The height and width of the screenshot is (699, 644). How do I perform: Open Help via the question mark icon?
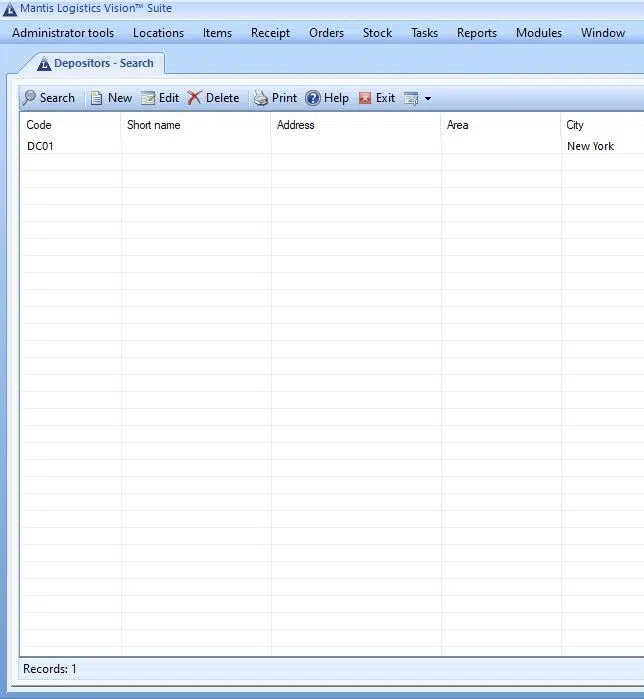(x=313, y=98)
